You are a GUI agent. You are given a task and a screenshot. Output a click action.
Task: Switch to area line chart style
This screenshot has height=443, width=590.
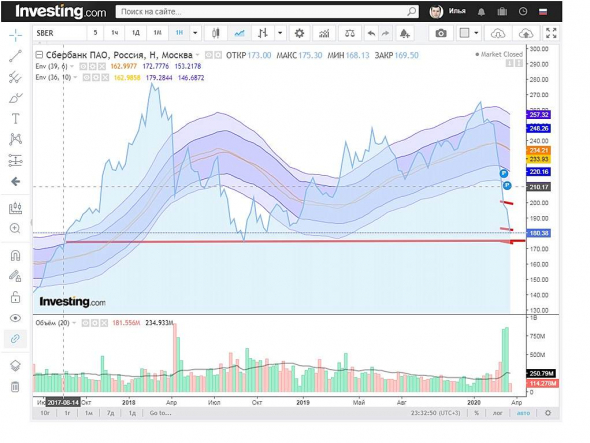click(x=239, y=33)
